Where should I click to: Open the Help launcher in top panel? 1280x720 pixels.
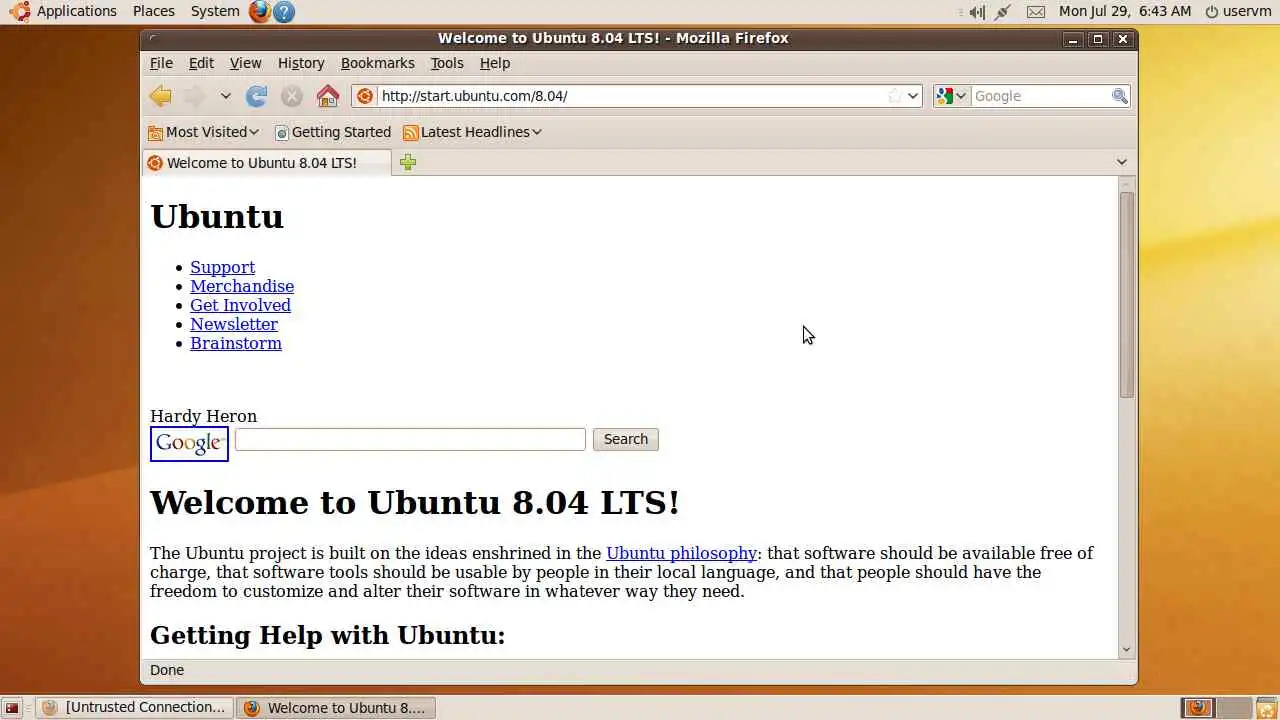tap(284, 11)
